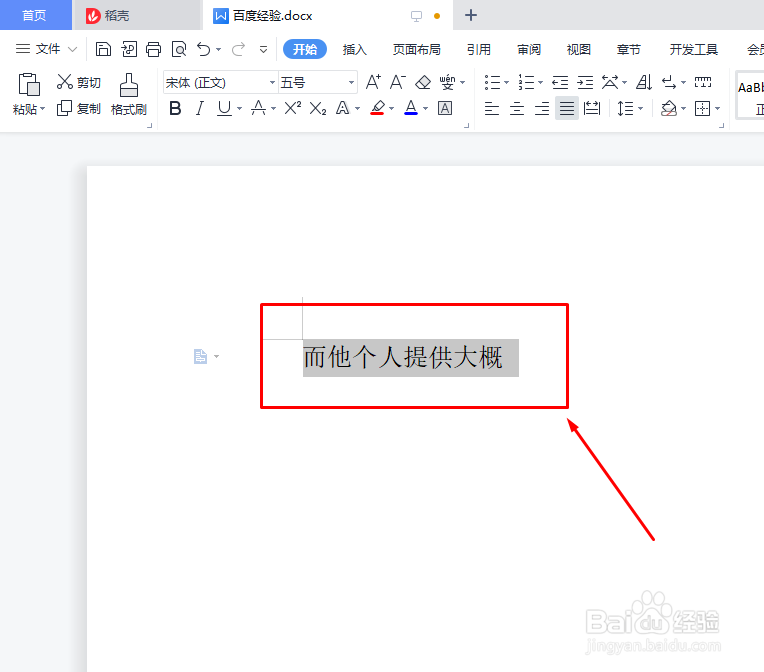Select the 开始 ribbon tab
Viewport: 764px width, 672px height.
[305, 49]
